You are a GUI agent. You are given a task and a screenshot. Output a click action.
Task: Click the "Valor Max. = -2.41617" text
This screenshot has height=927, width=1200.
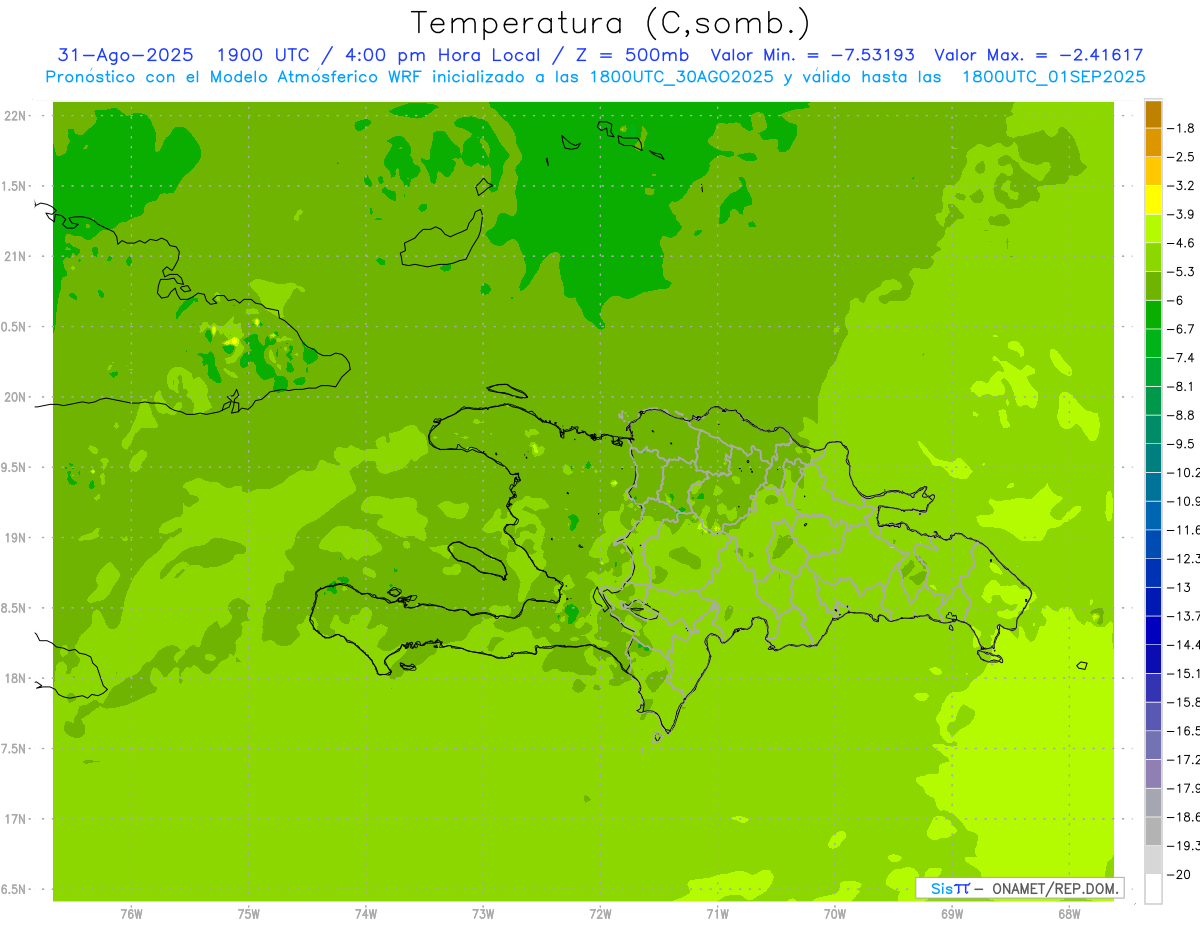[x=1038, y=56]
